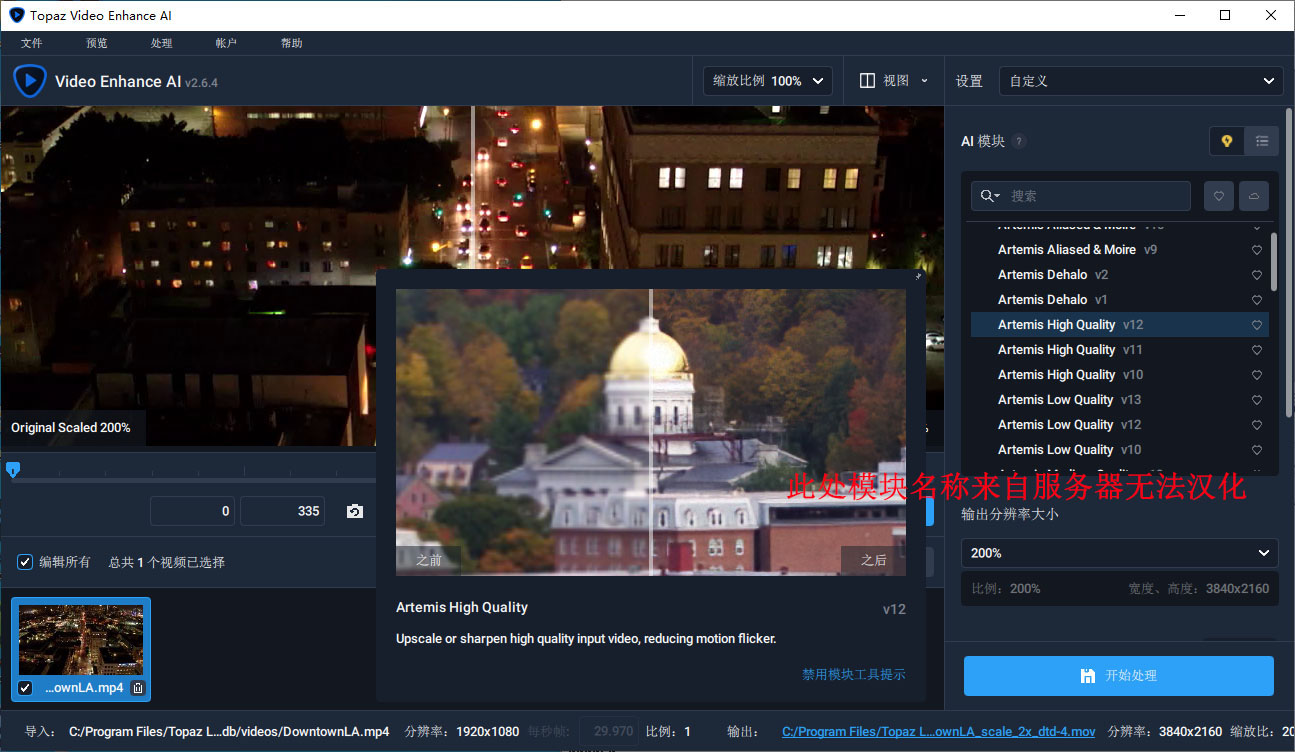Pin the model tooltip popup using pin icon
This screenshot has width=1295, height=752.
[x=917, y=276]
